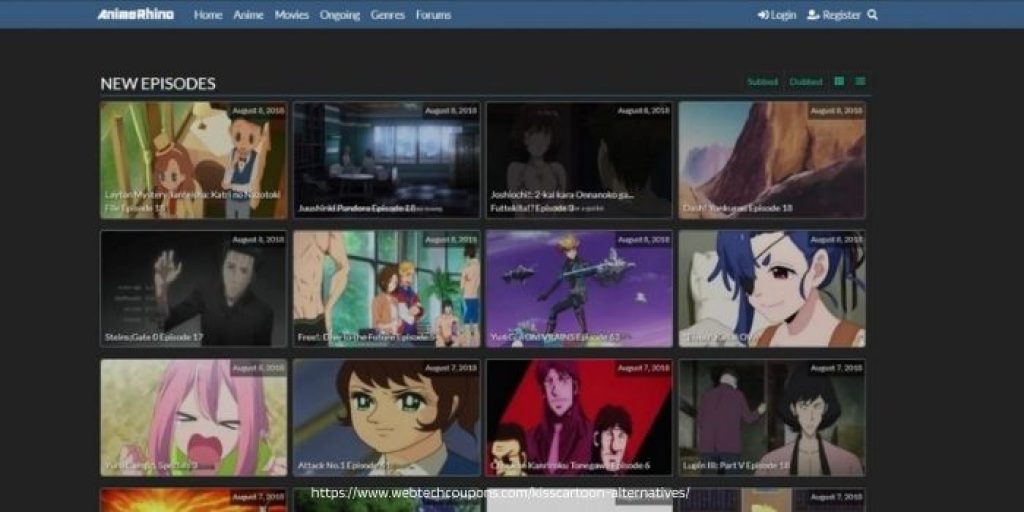Open Chuukan Kanriroku Tonegawa Episode 6 thumbnail

point(579,417)
